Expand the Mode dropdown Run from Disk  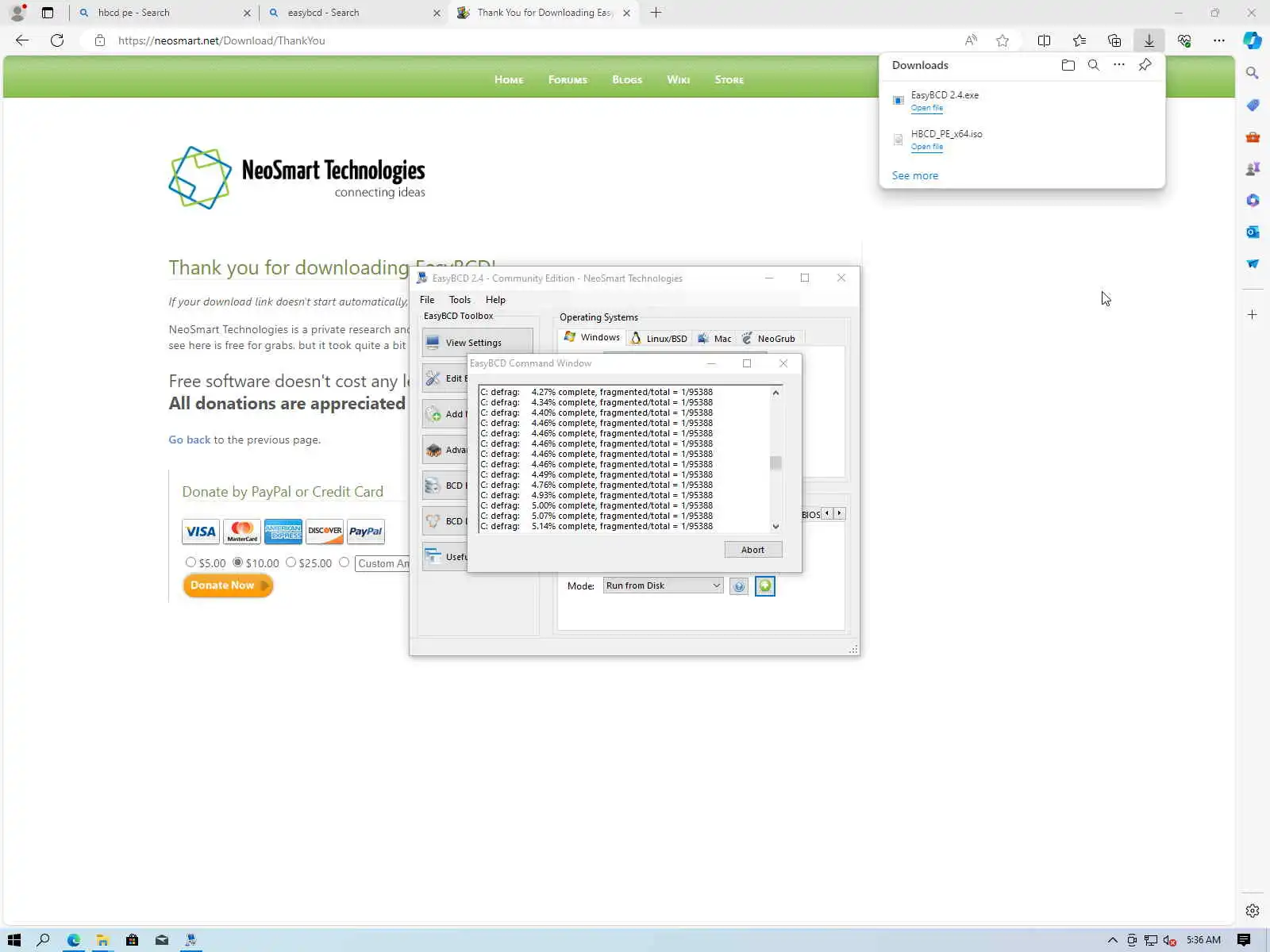(663, 585)
